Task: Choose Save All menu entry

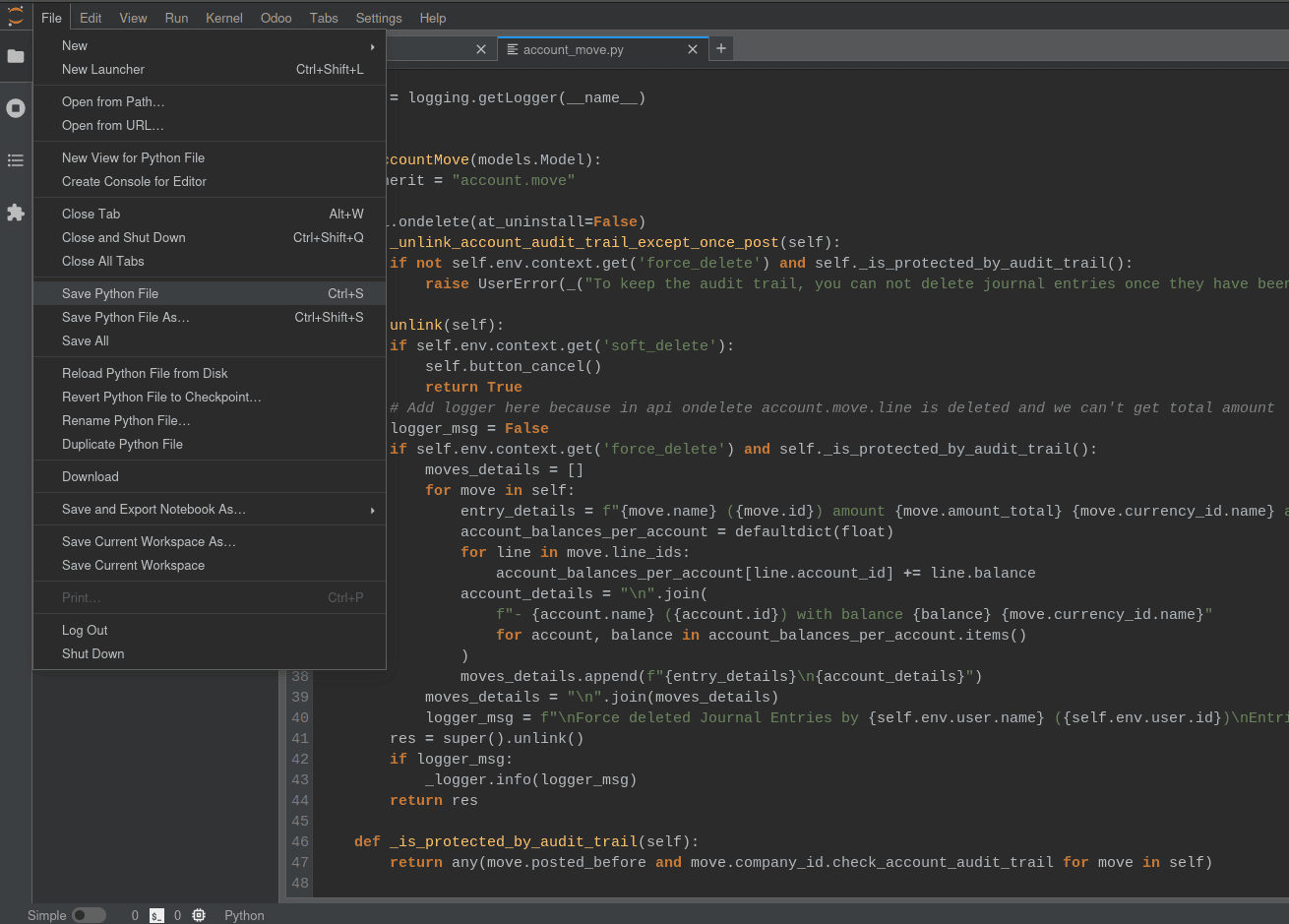Action: tap(210, 341)
